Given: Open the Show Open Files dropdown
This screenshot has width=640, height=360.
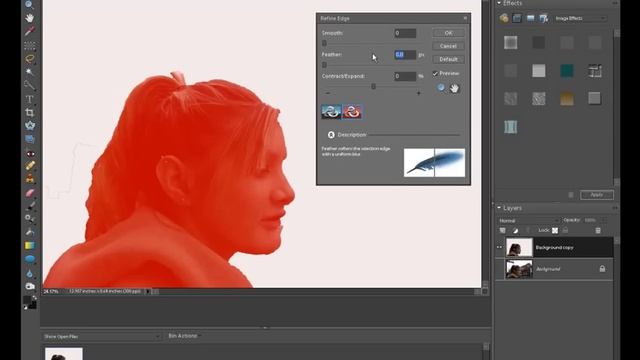Looking at the screenshot, I should point(102,336).
